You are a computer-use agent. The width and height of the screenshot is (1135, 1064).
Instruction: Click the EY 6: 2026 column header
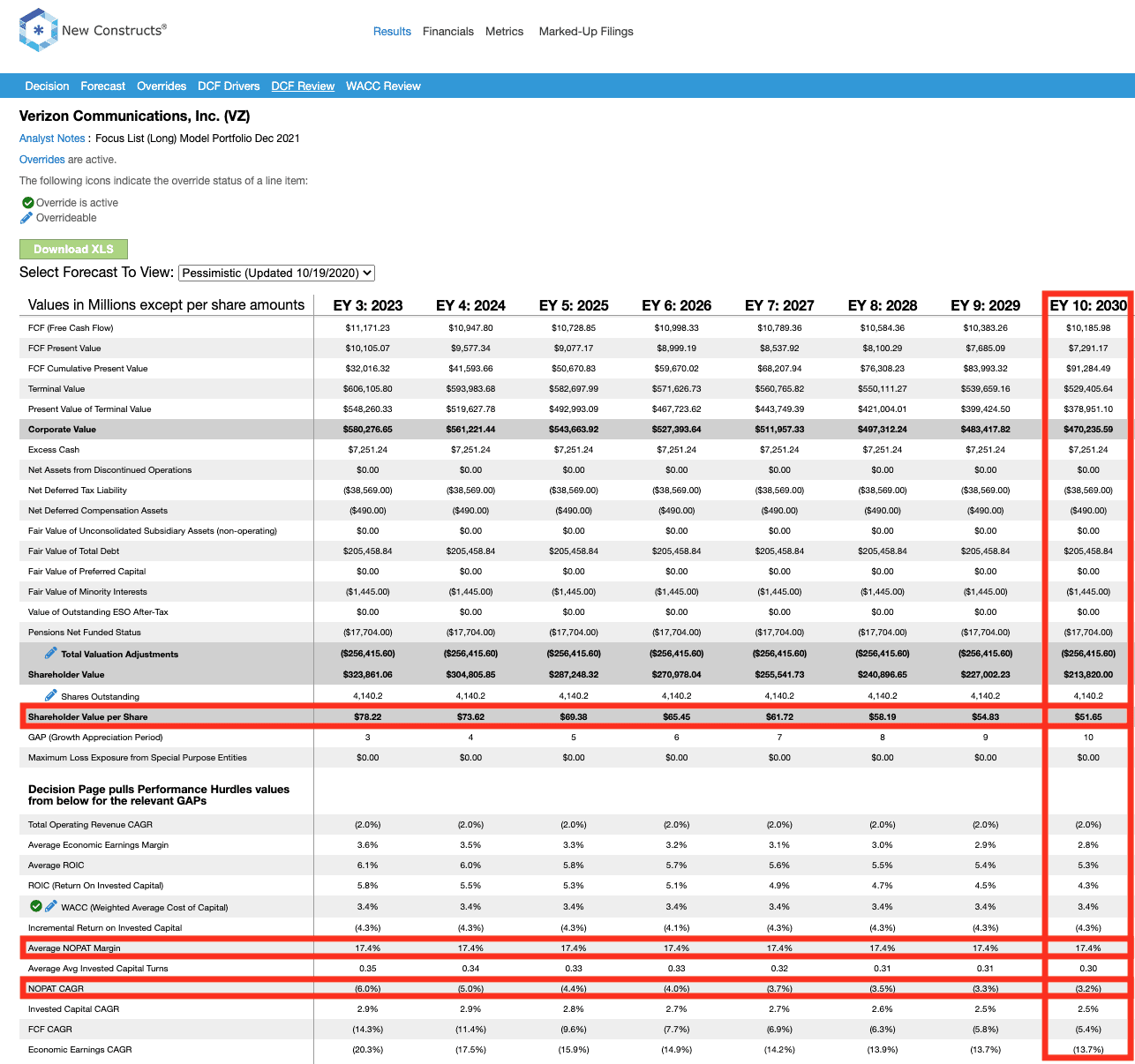(x=677, y=305)
